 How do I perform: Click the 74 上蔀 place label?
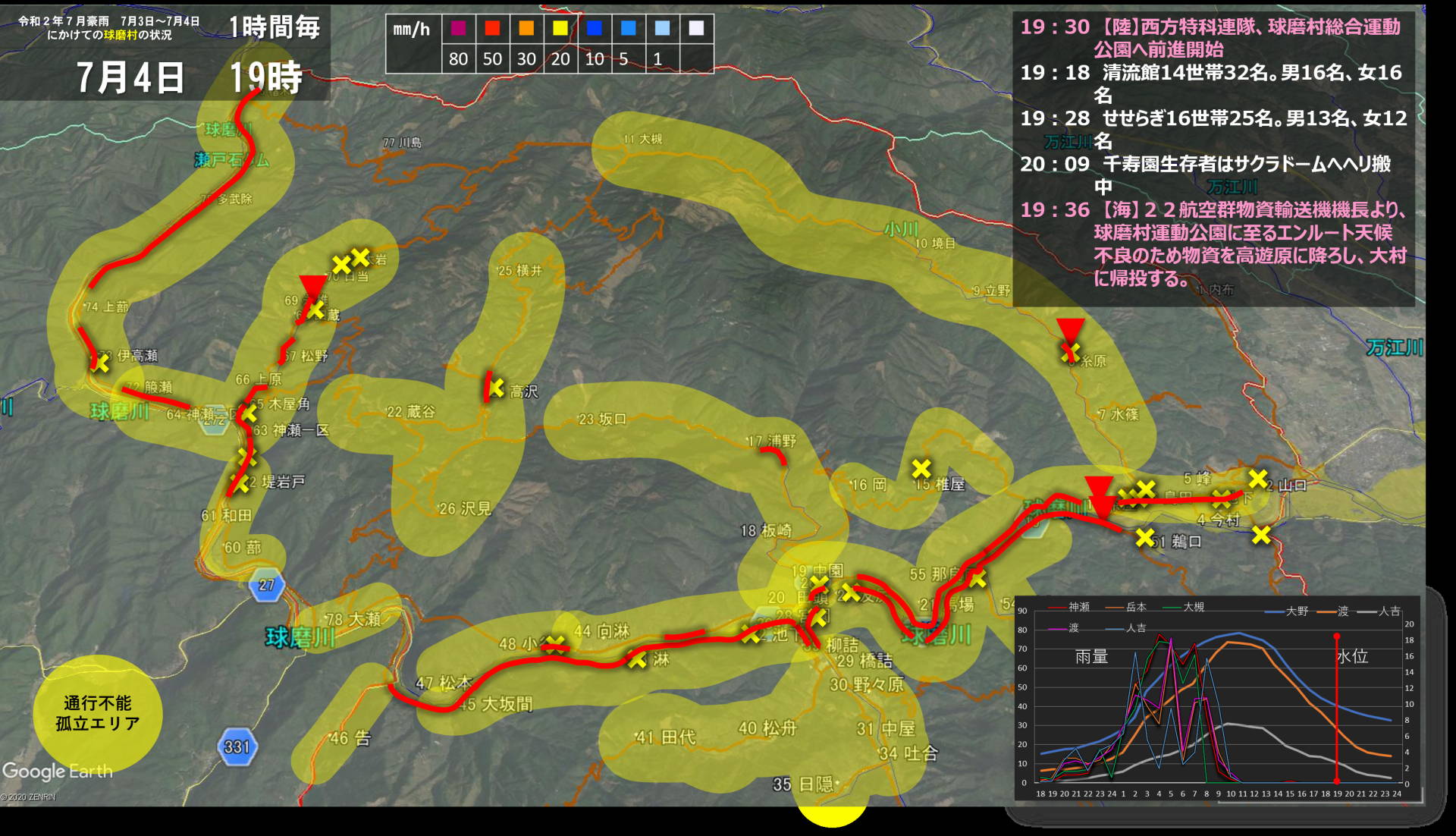click(107, 306)
